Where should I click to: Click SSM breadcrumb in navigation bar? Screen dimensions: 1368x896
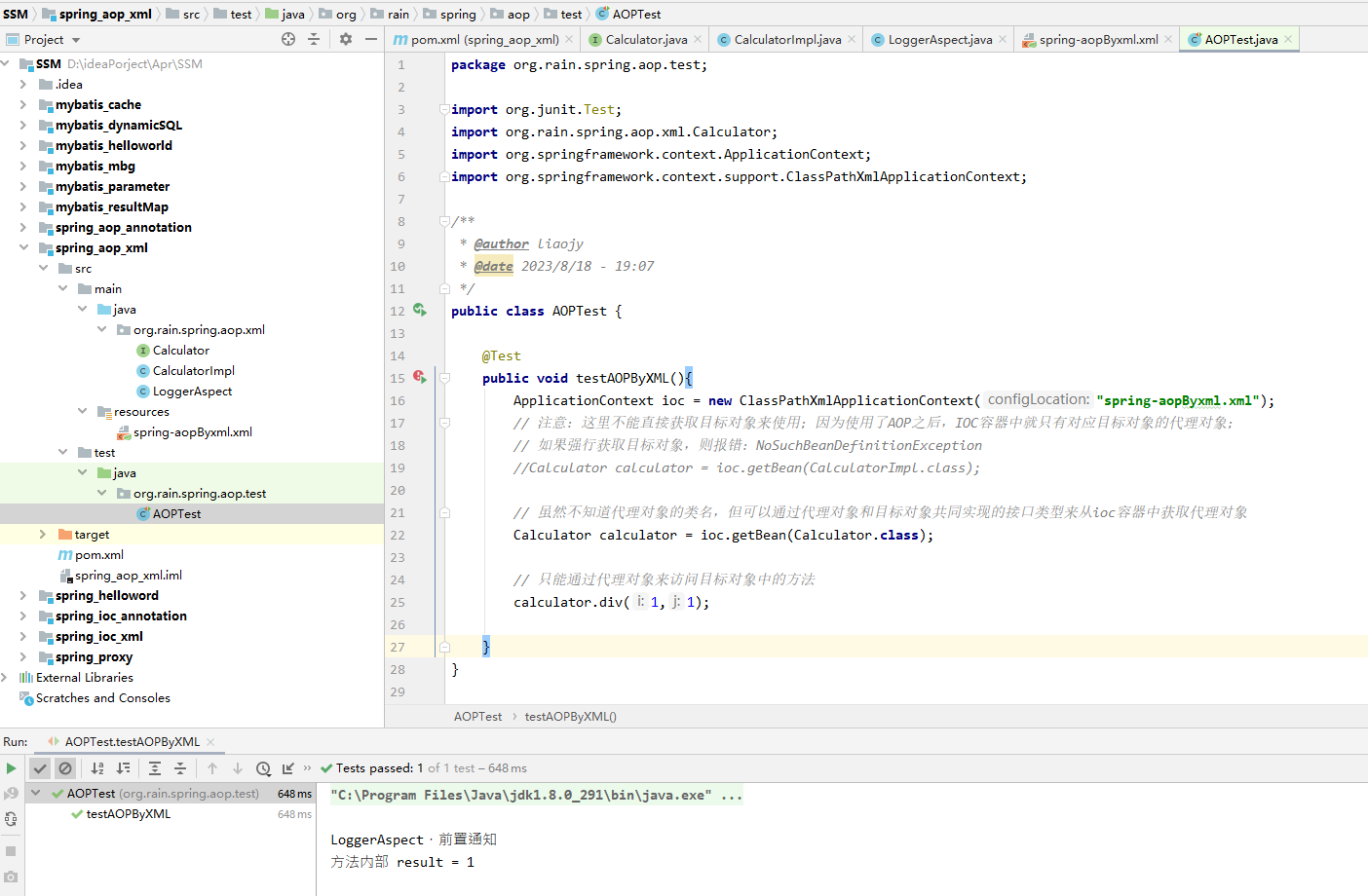(x=16, y=14)
